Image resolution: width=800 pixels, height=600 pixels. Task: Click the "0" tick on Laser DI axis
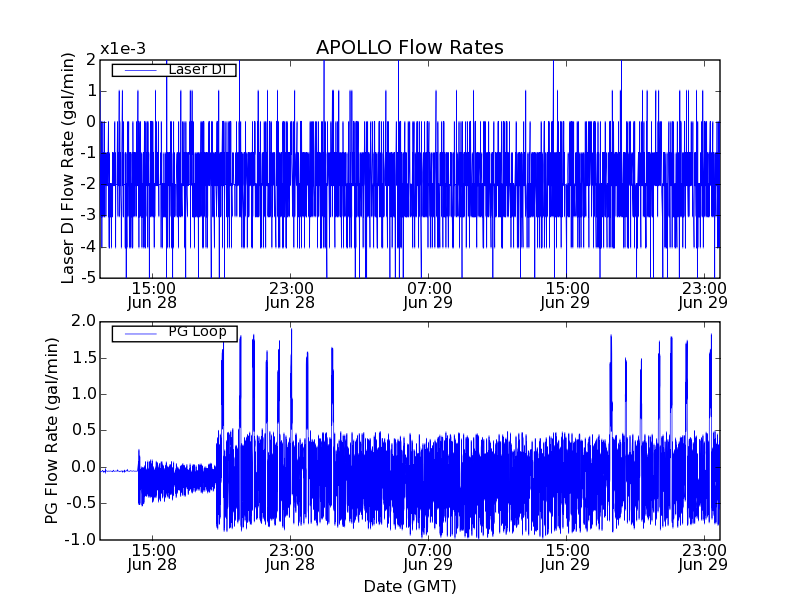tap(90, 122)
